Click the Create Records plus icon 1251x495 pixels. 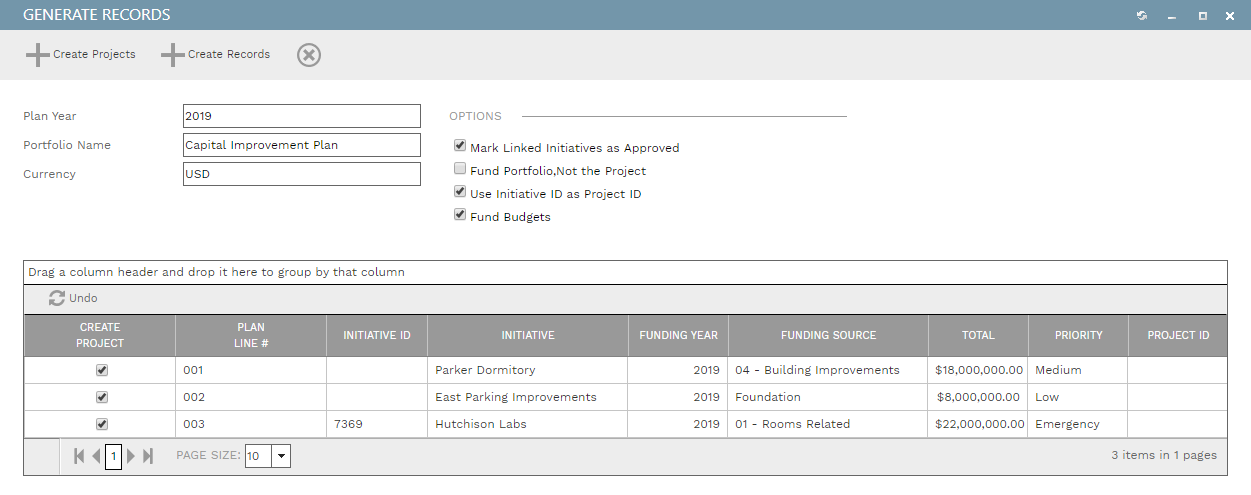click(x=173, y=55)
